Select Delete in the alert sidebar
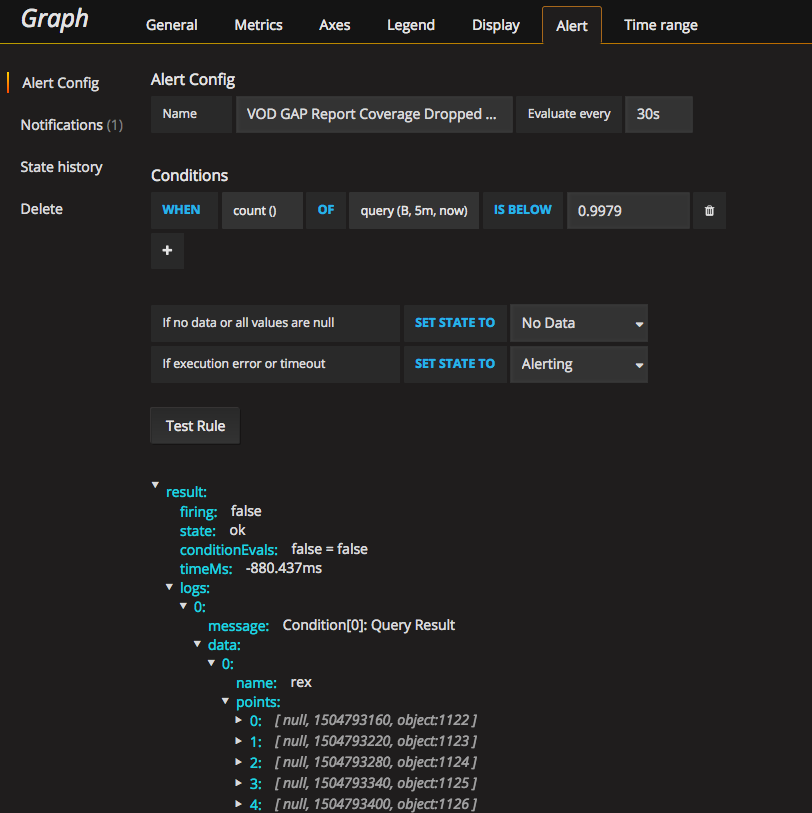 [x=41, y=209]
